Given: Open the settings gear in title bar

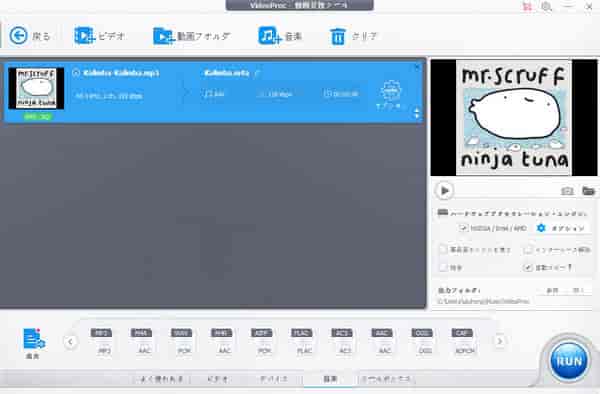Looking at the screenshot, I should point(546,7).
